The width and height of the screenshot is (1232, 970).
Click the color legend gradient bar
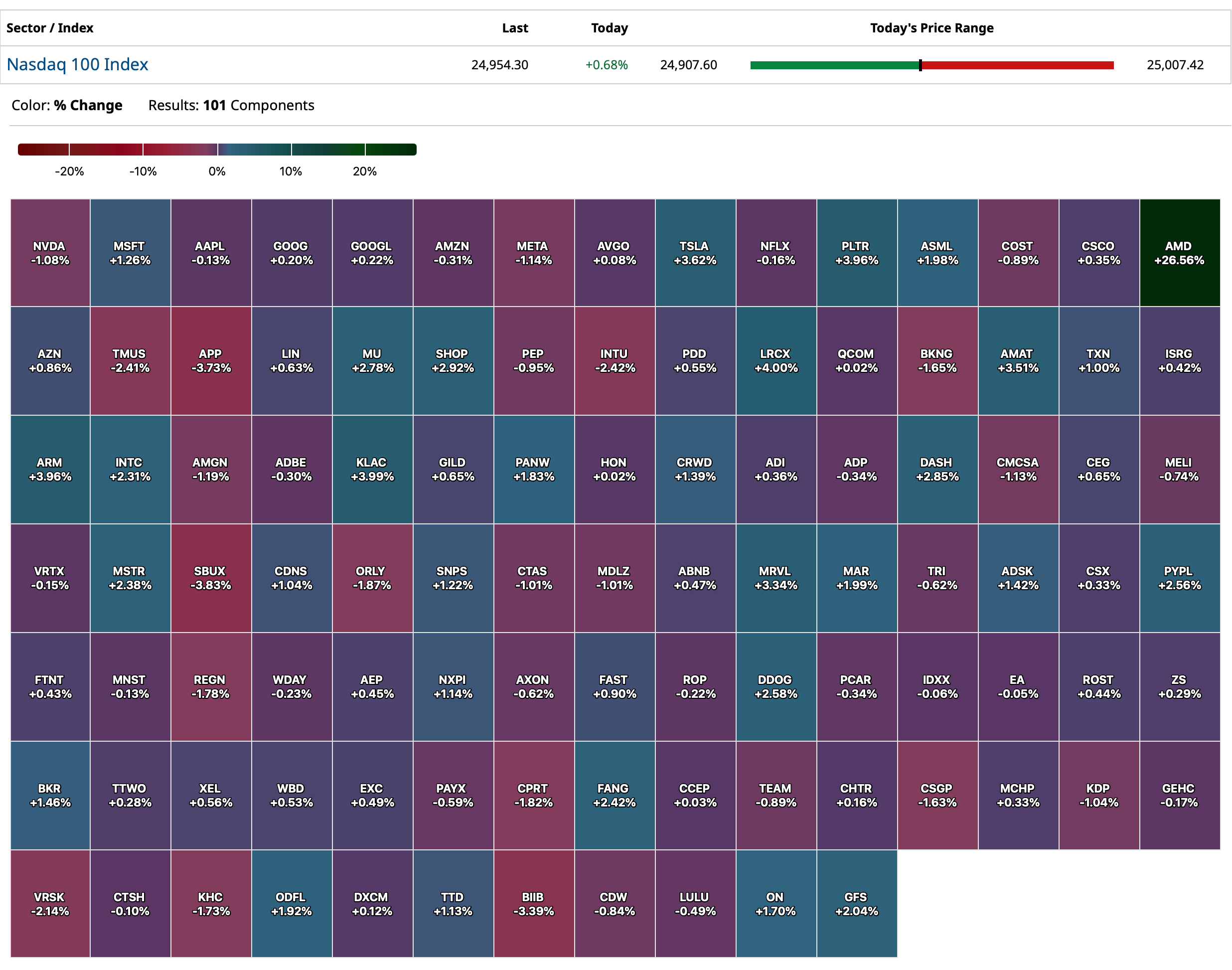pyautogui.click(x=217, y=150)
